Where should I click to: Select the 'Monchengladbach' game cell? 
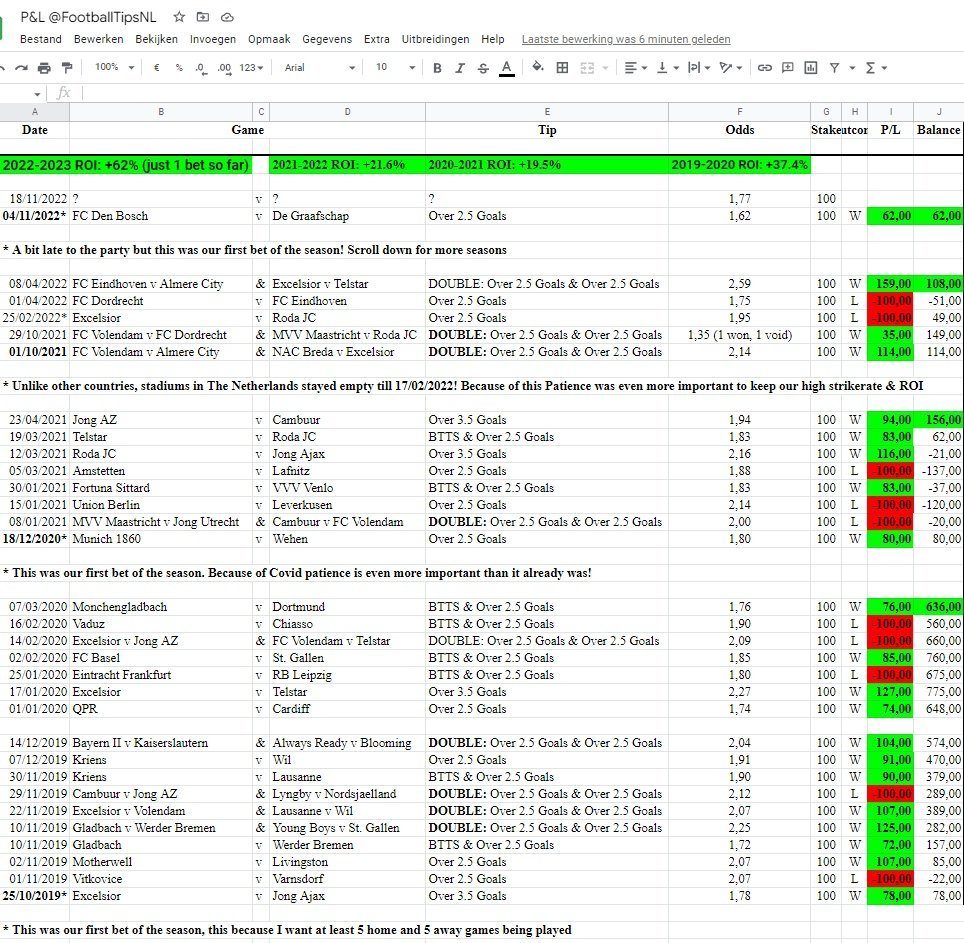(x=161, y=607)
